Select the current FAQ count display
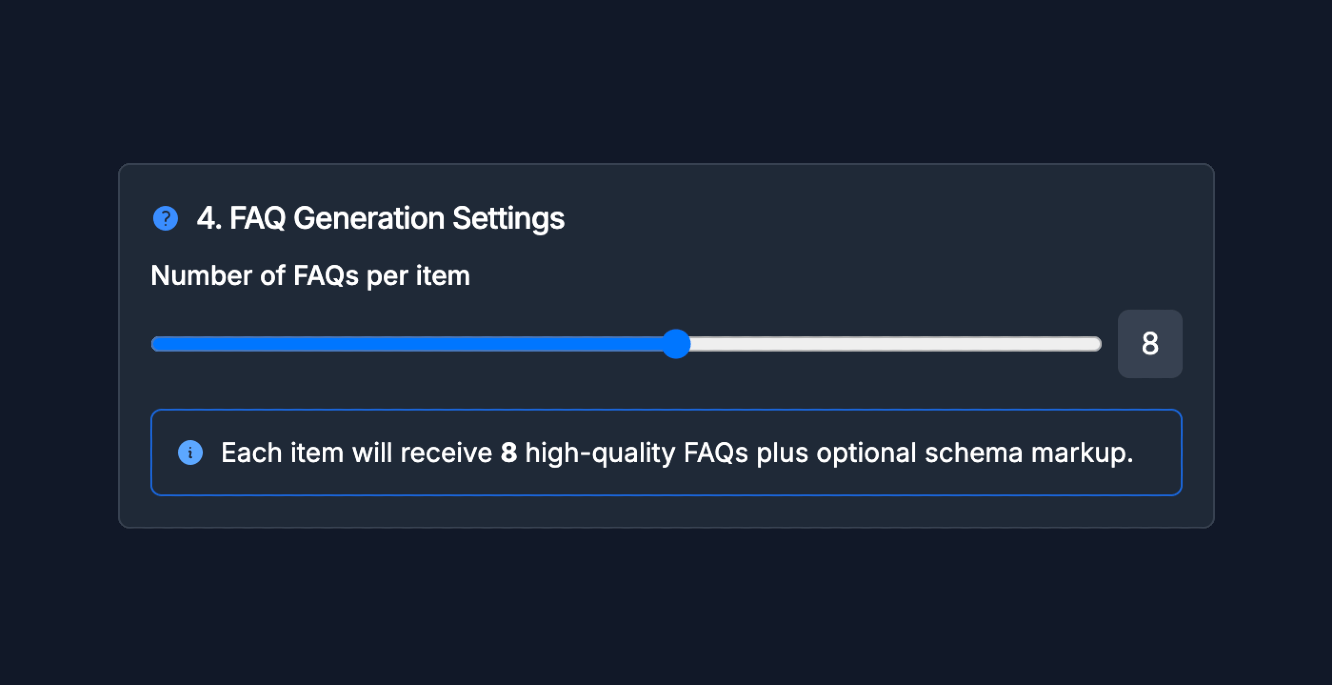Image resolution: width=1332 pixels, height=685 pixels. click(x=1150, y=343)
